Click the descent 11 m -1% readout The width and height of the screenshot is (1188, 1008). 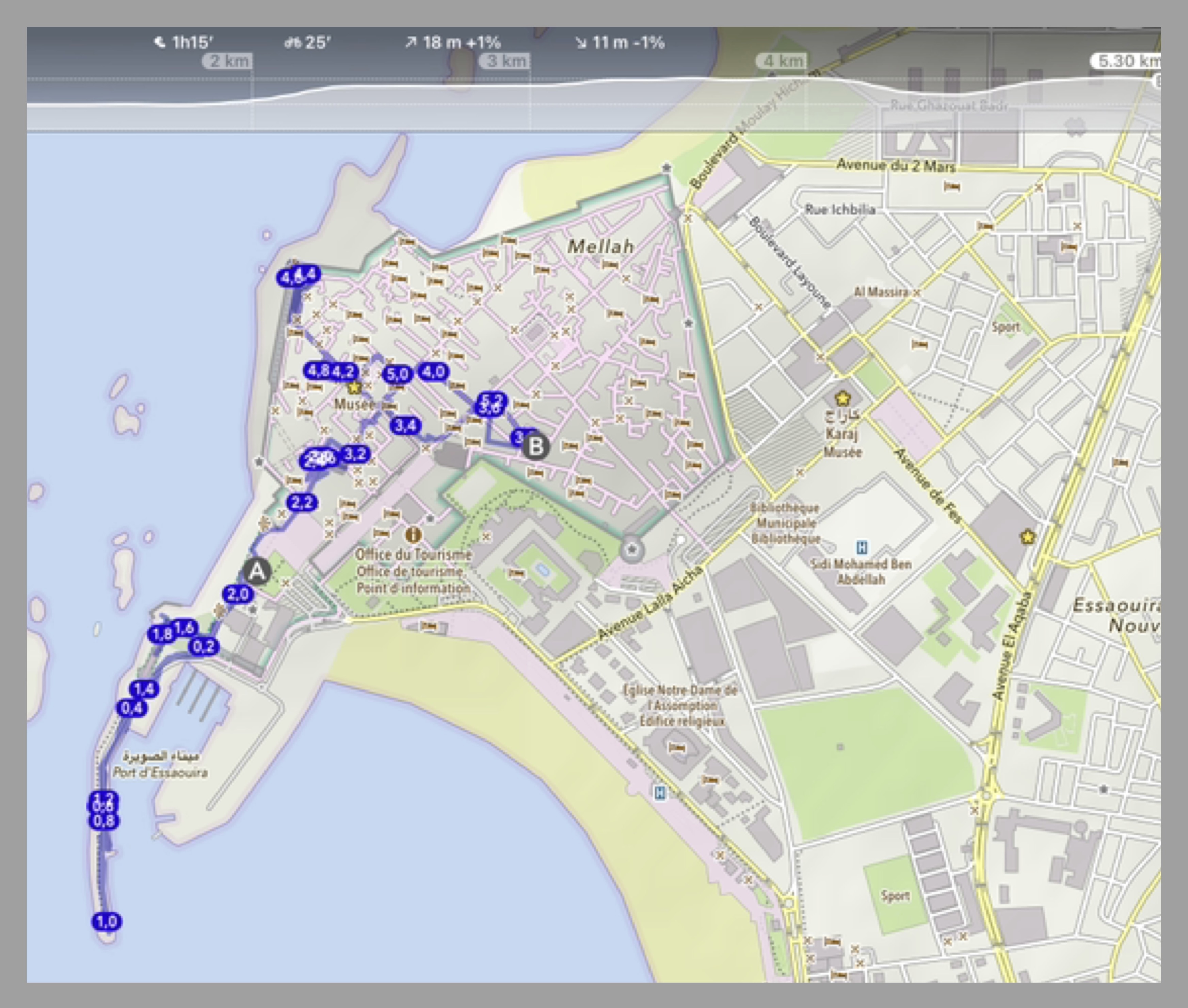tap(620, 42)
